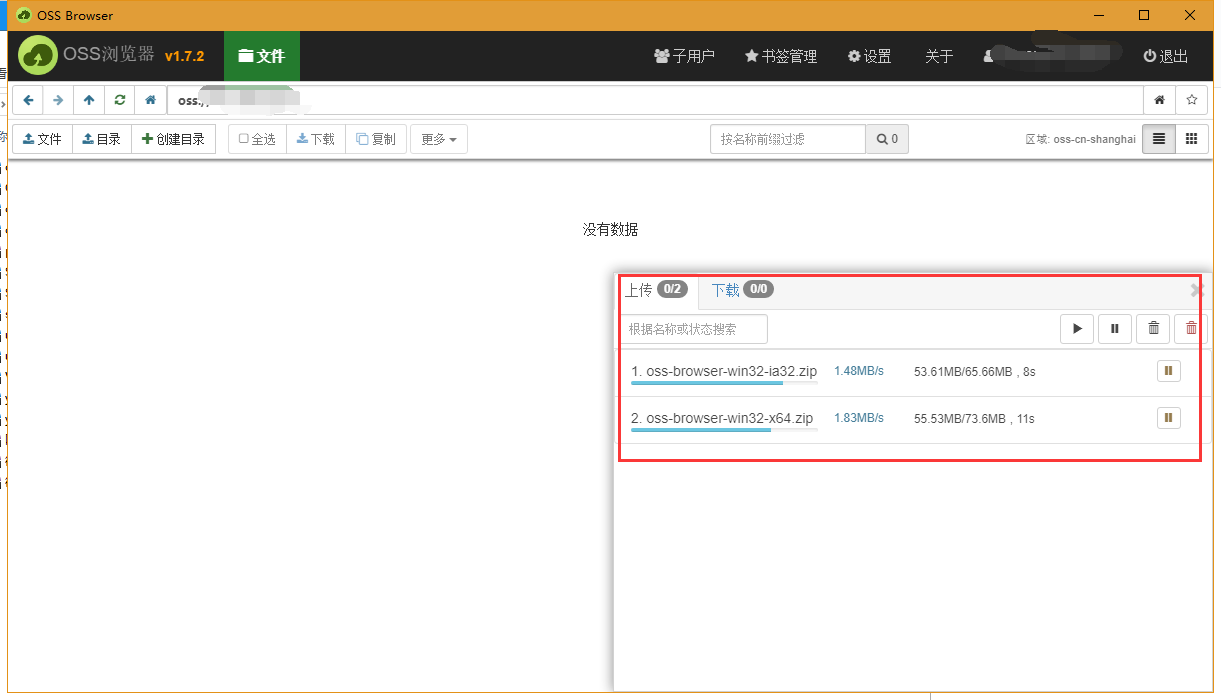1221x700 pixels.
Task: Click the 没有数据 empty message
Action: (610, 230)
